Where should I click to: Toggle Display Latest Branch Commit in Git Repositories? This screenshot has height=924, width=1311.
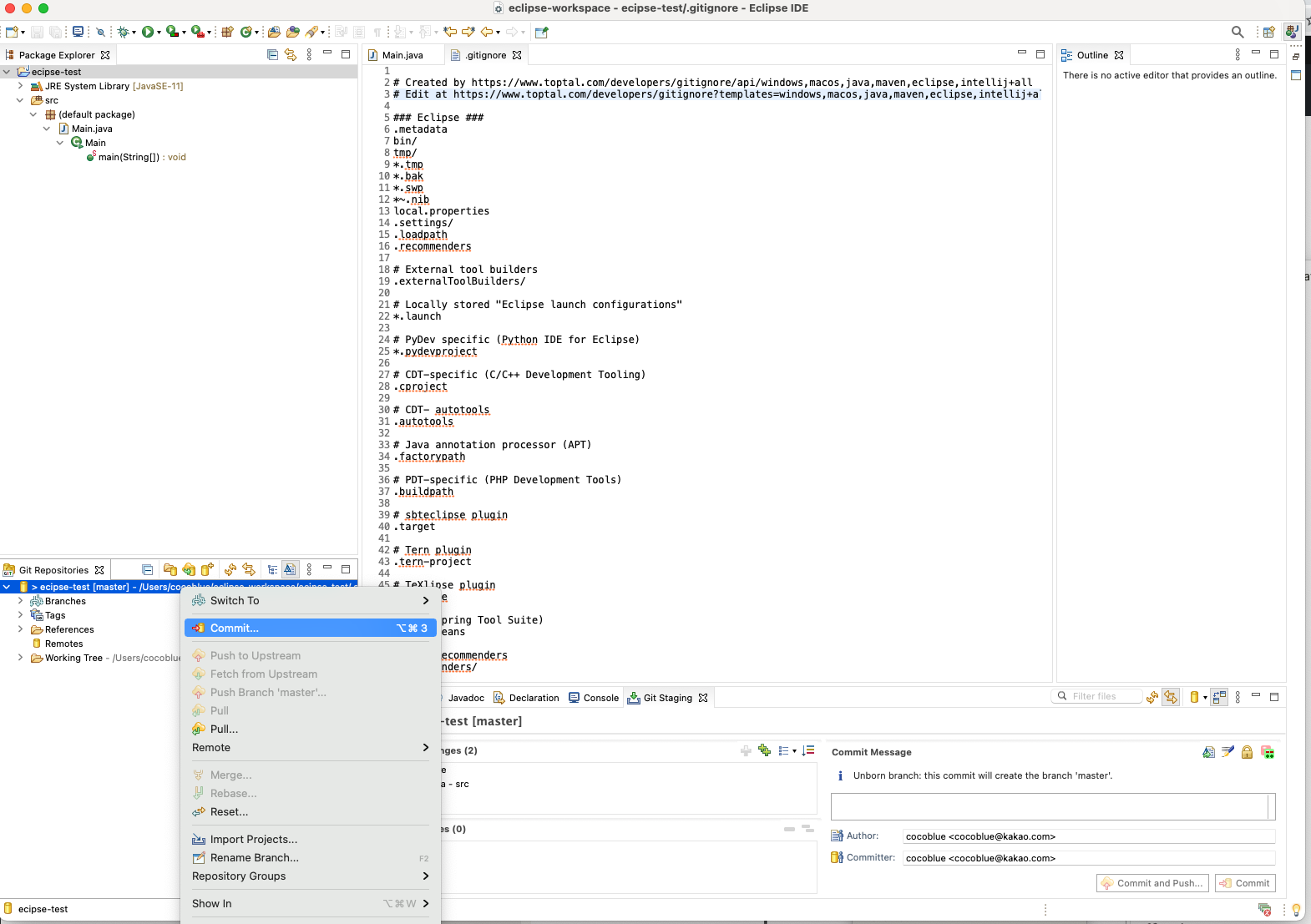(290, 569)
